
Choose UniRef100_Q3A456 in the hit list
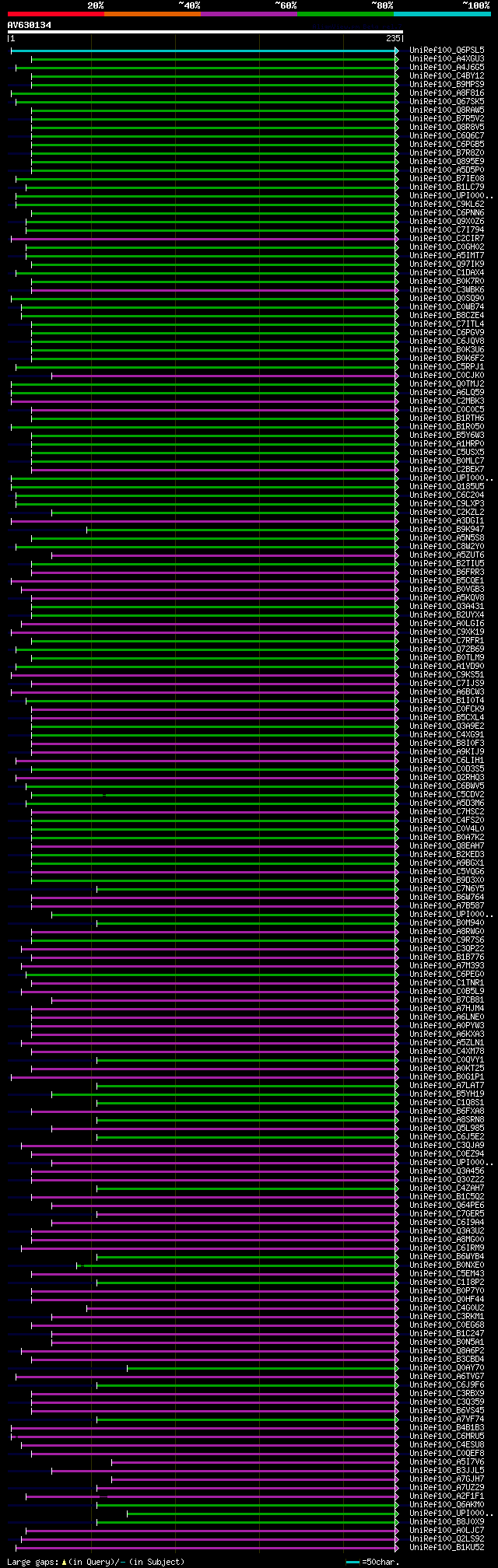coord(447,1171)
